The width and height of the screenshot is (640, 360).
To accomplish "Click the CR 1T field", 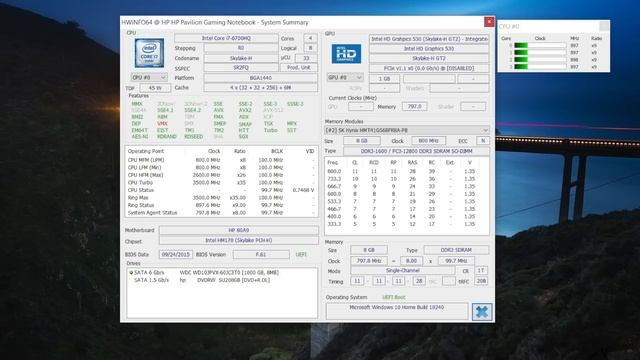I will 481,271.
